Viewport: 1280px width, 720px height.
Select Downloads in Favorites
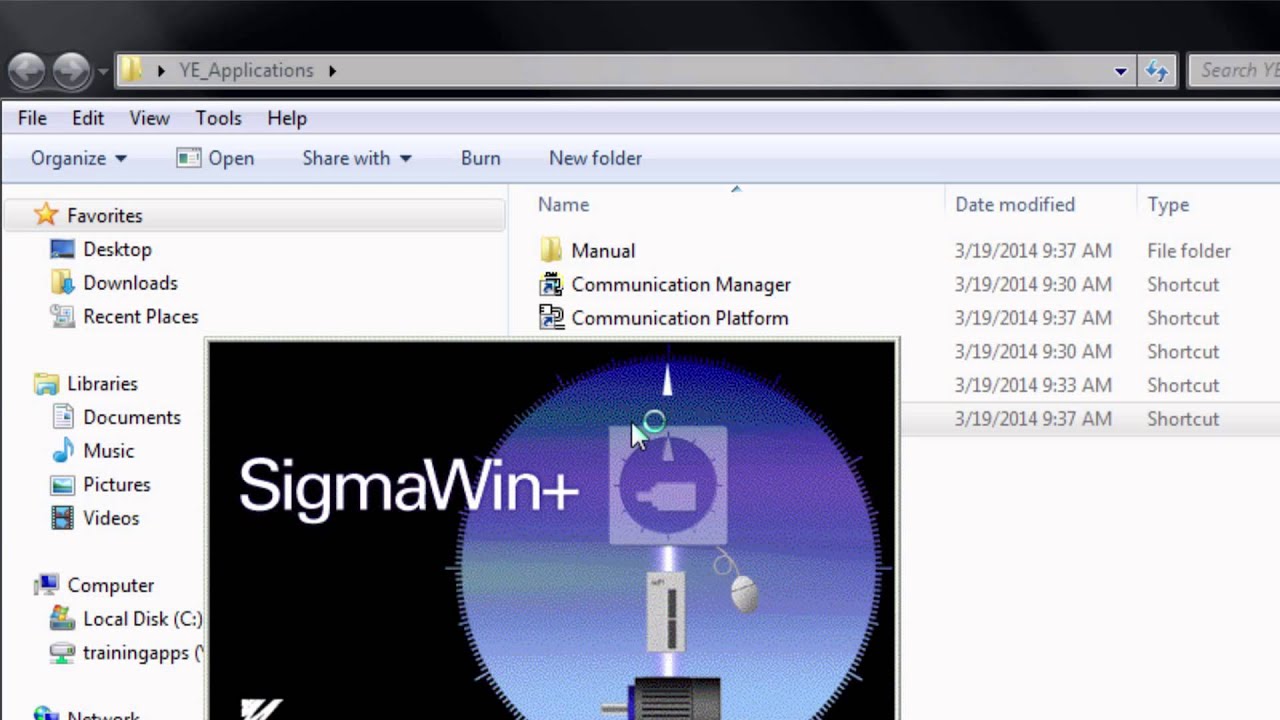[x=130, y=283]
